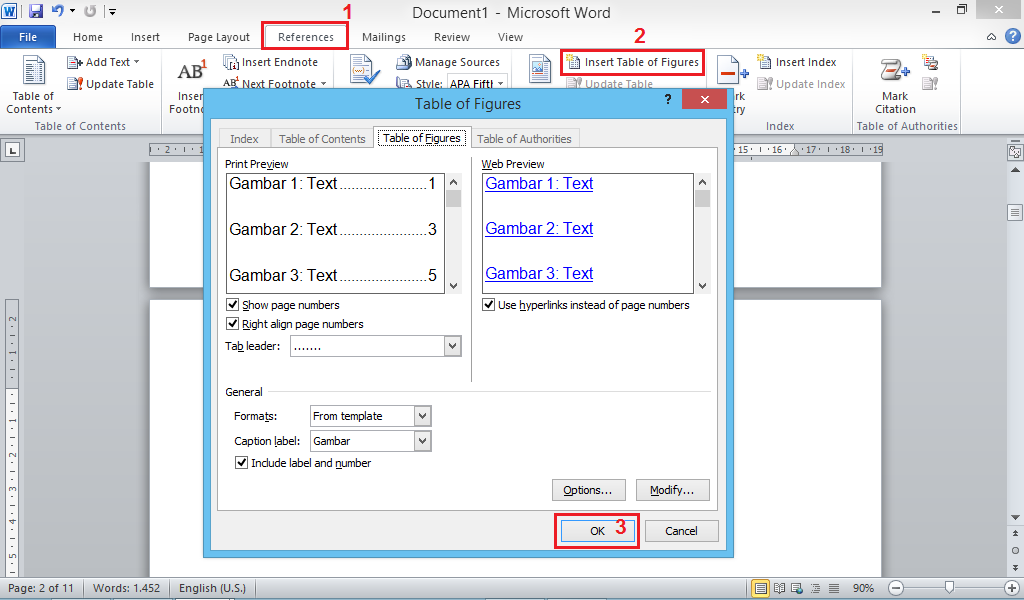Change the Caption label dropdown
The width and height of the screenshot is (1024, 600).
pos(421,440)
